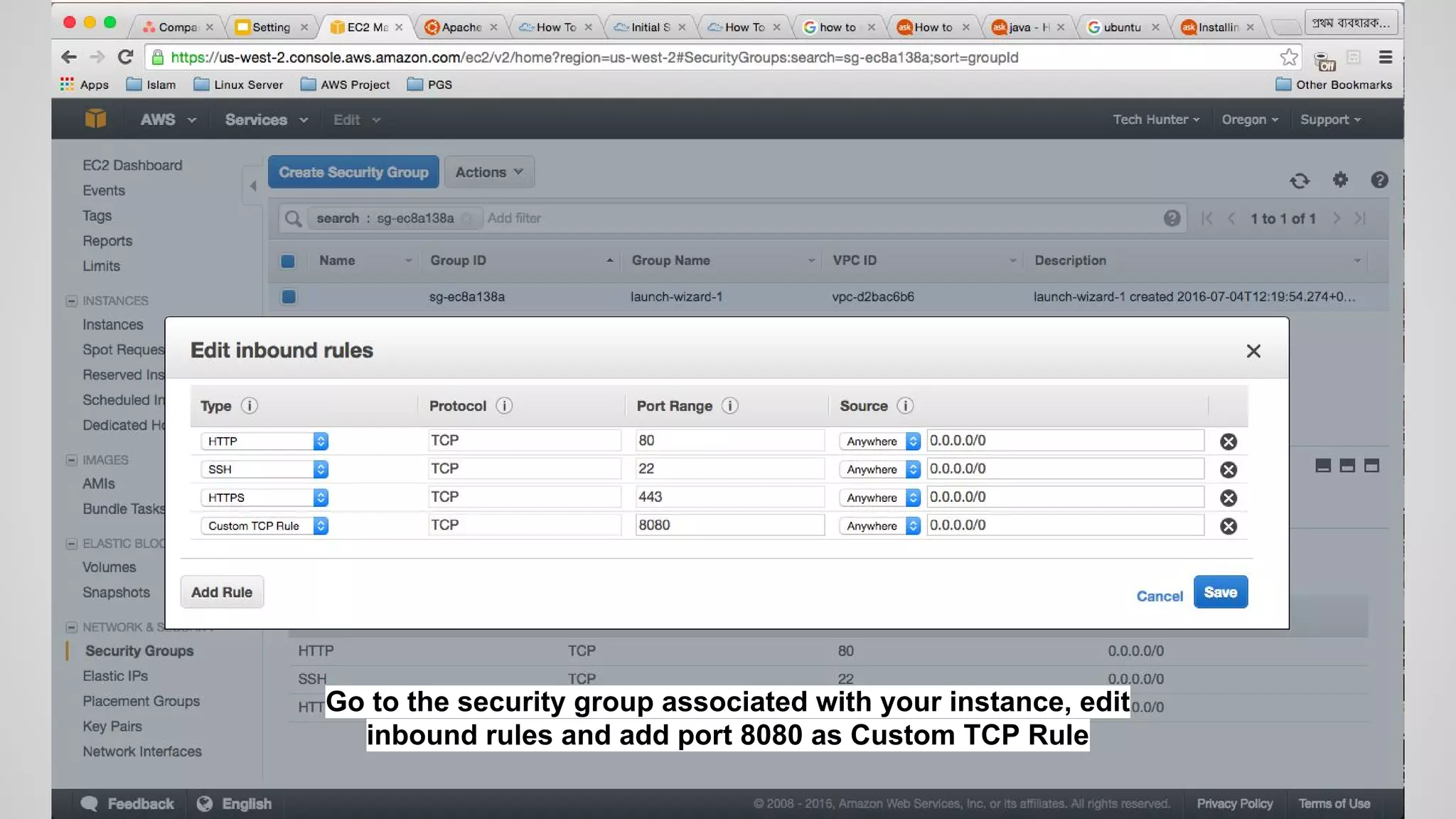Open the Type dropdown showing HTTPS
Screen dimensions: 1456x819
[264, 498]
